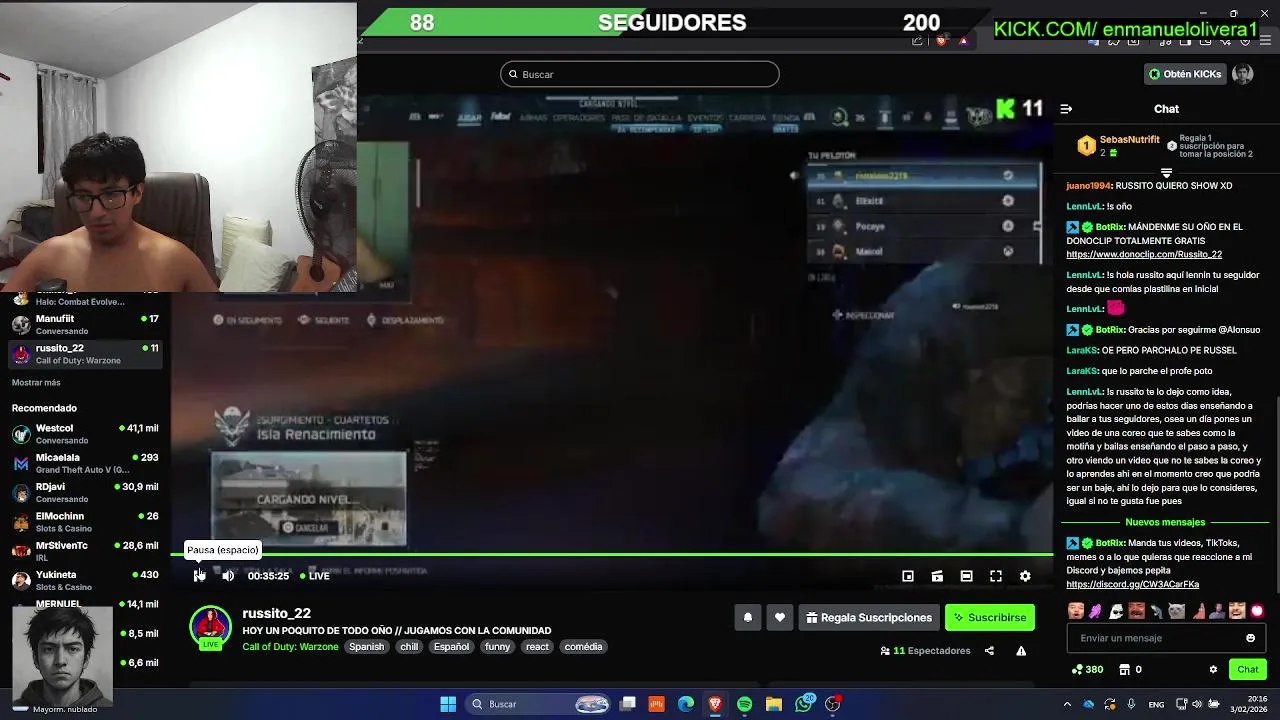Open Micaelala recommended channel
The width and height of the screenshot is (1280, 720).
pos(85,463)
